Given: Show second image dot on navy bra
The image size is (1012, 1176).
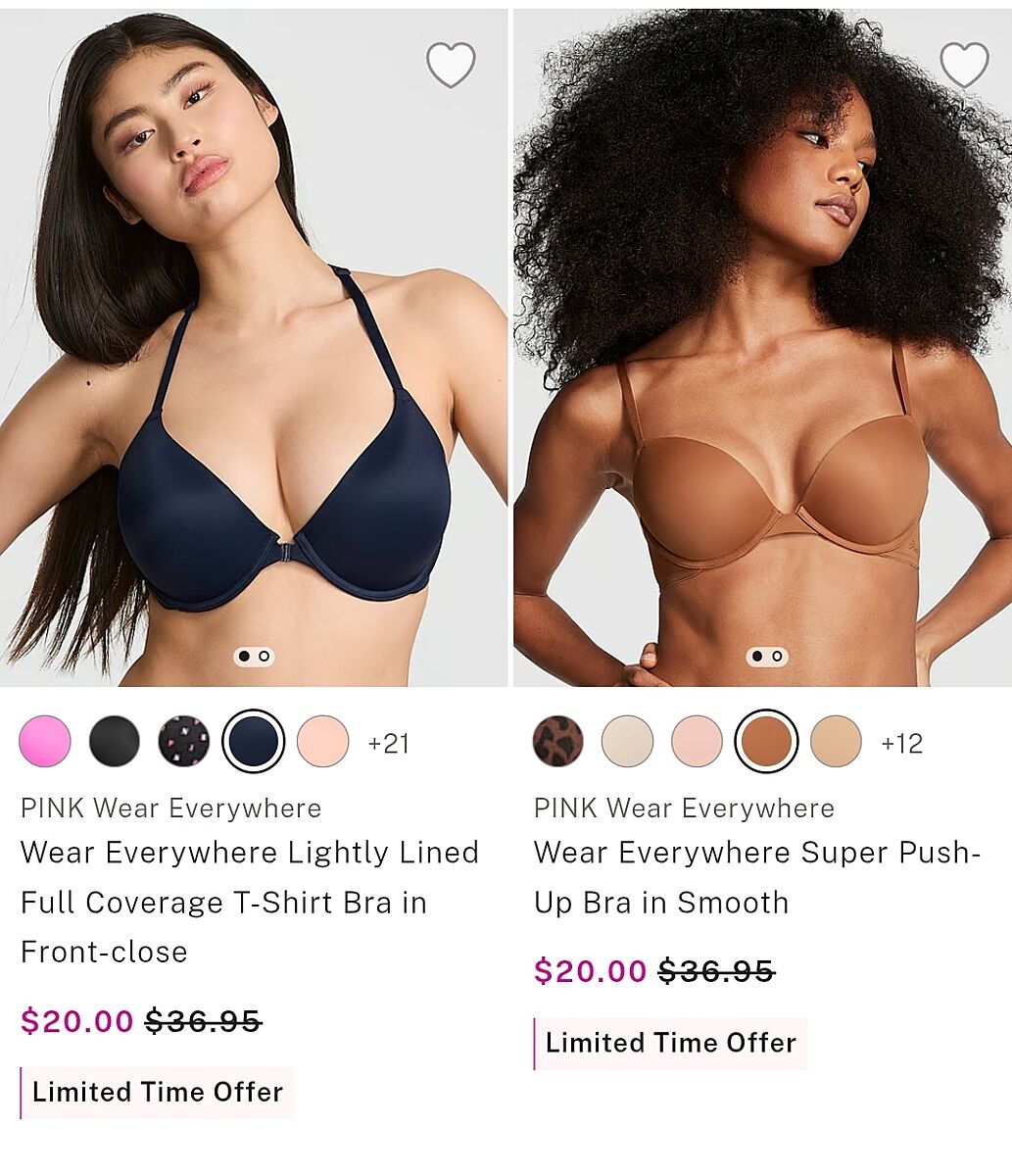Looking at the screenshot, I should (x=265, y=656).
